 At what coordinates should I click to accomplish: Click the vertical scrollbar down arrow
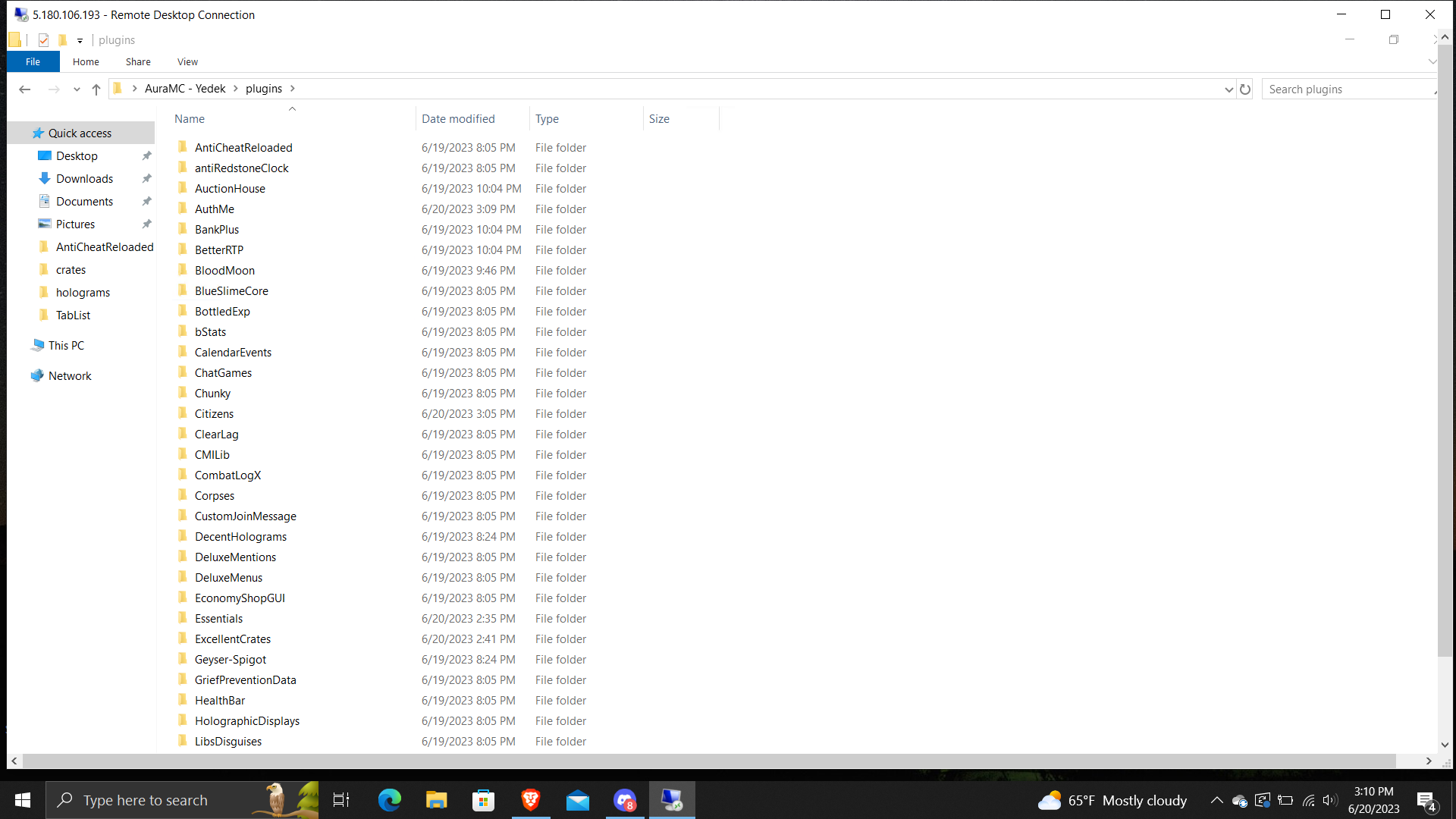point(1445,745)
